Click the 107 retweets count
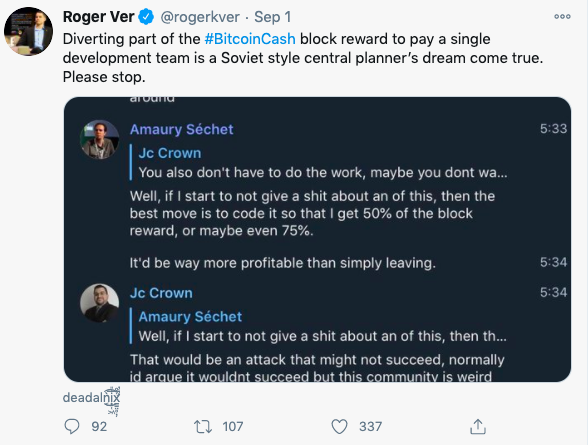 pos(233,427)
